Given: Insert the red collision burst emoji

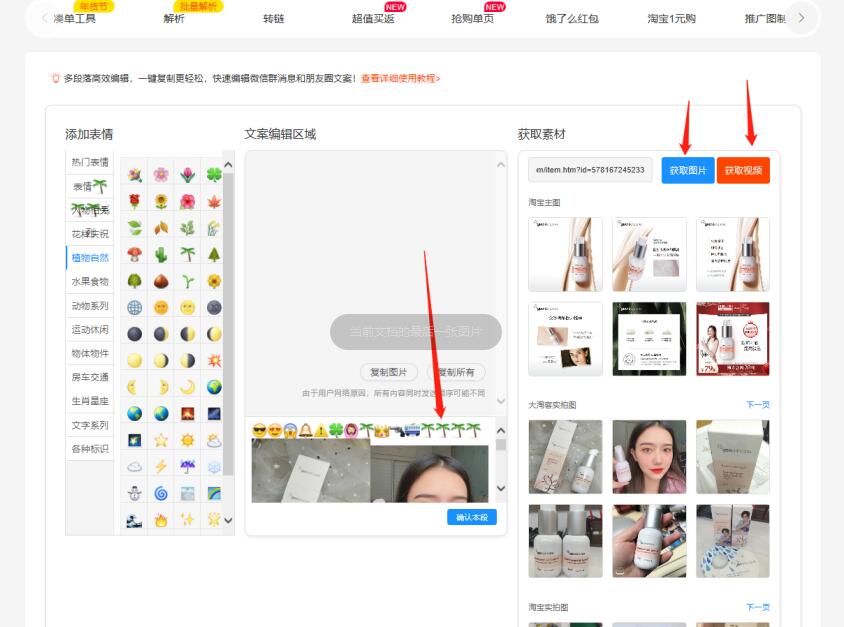Looking at the screenshot, I should [x=214, y=361].
